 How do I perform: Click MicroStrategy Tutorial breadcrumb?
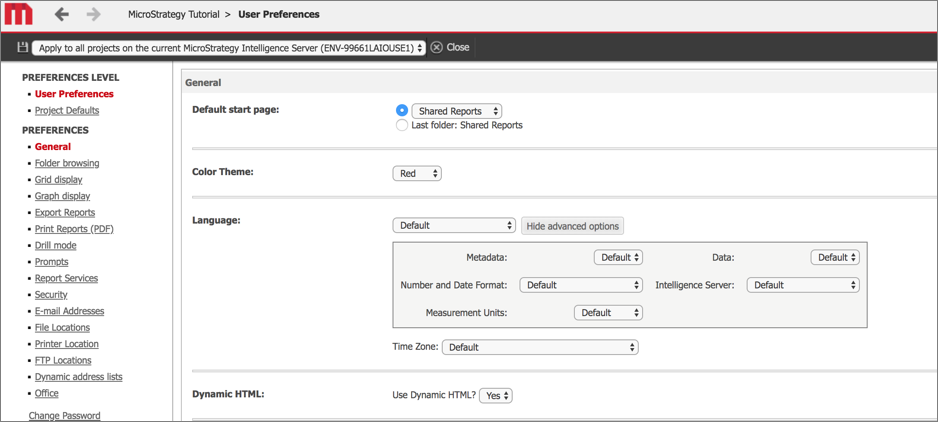[x=174, y=14]
